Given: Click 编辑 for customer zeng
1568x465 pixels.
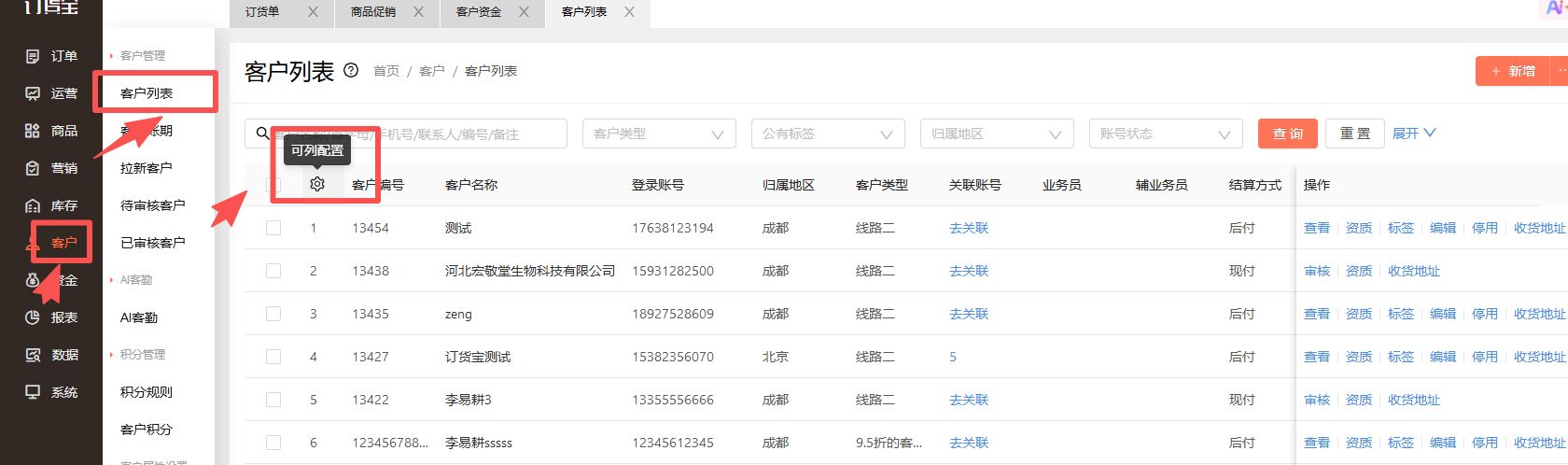Looking at the screenshot, I should coord(1443,314).
